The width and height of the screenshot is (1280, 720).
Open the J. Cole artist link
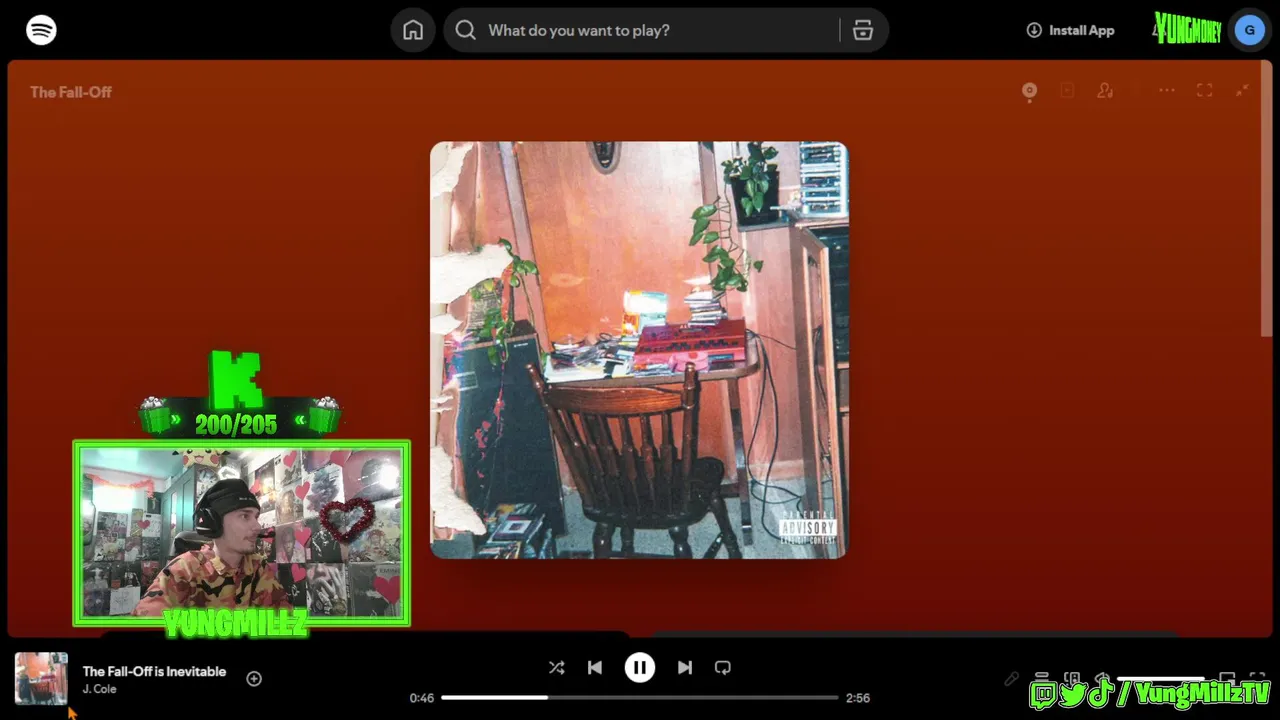(99, 689)
